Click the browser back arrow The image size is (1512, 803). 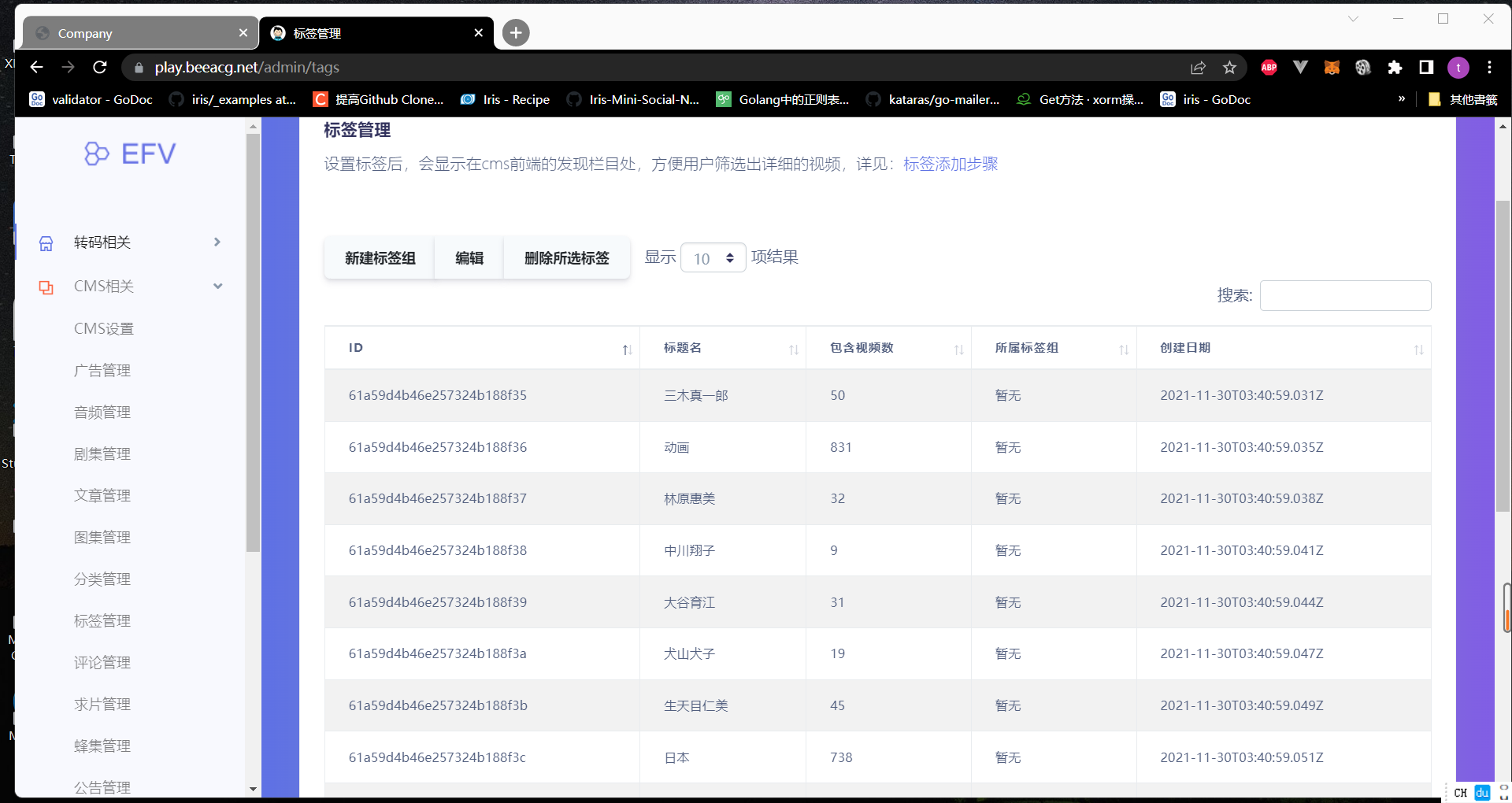coord(36,68)
